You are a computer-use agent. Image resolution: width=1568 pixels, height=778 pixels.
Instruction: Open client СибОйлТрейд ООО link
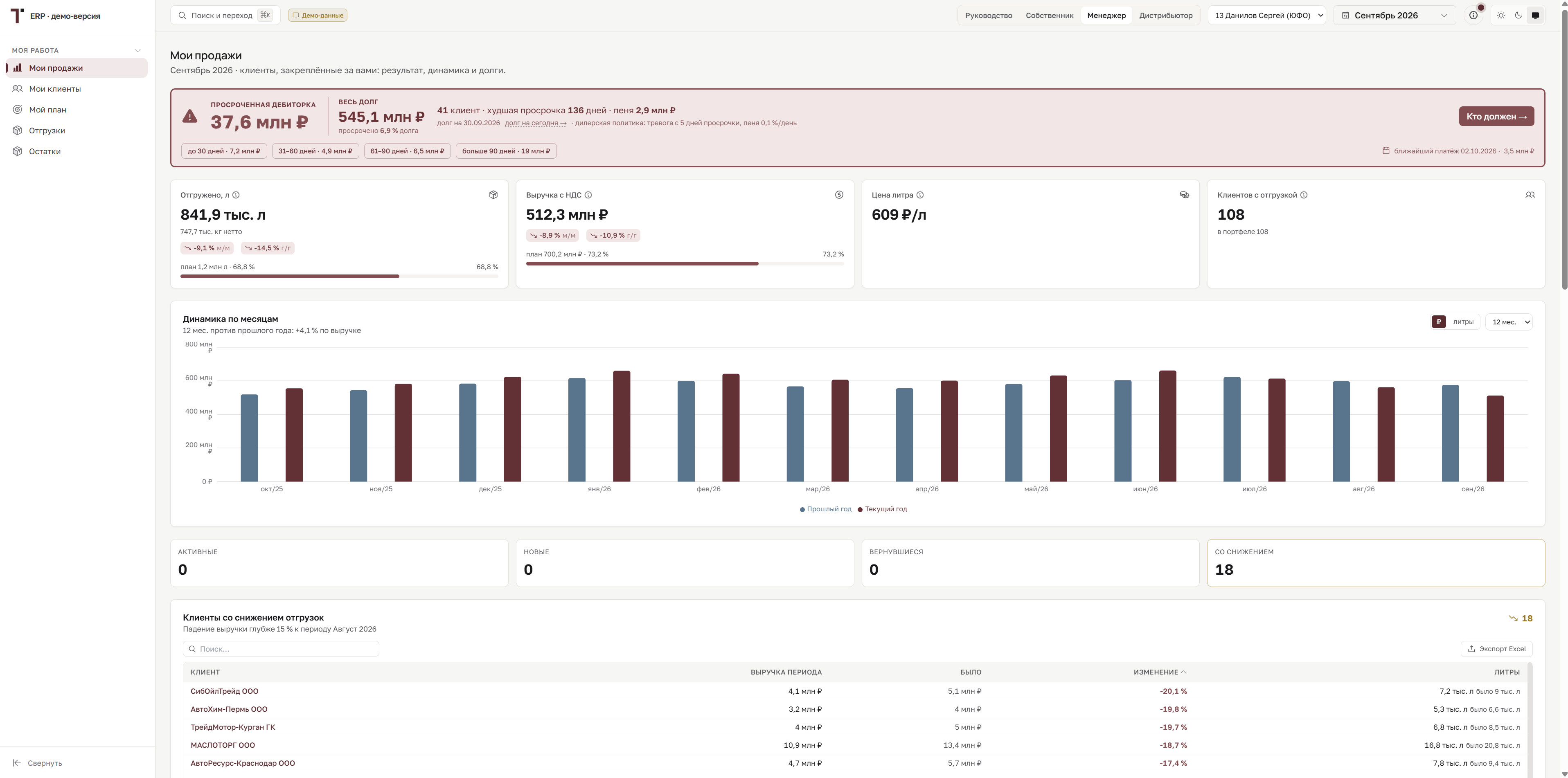point(225,691)
